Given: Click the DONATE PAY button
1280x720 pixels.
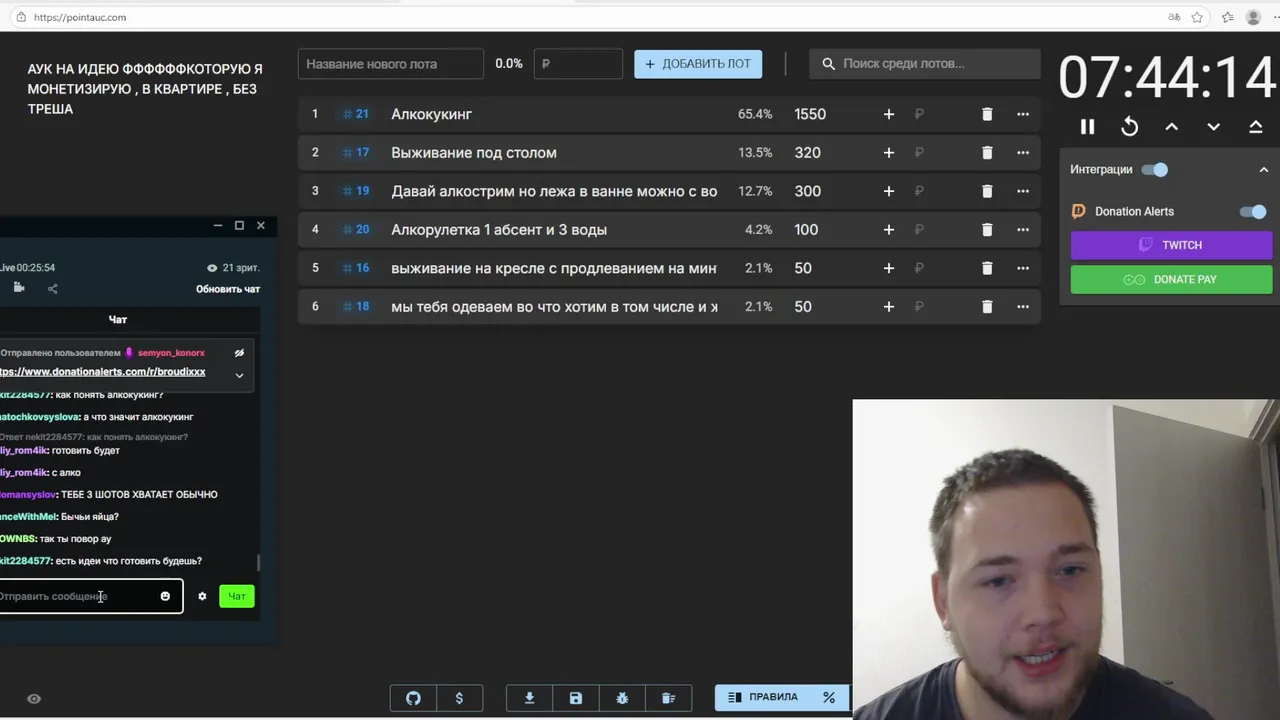Looking at the screenshot, I should pos(1171,280).
